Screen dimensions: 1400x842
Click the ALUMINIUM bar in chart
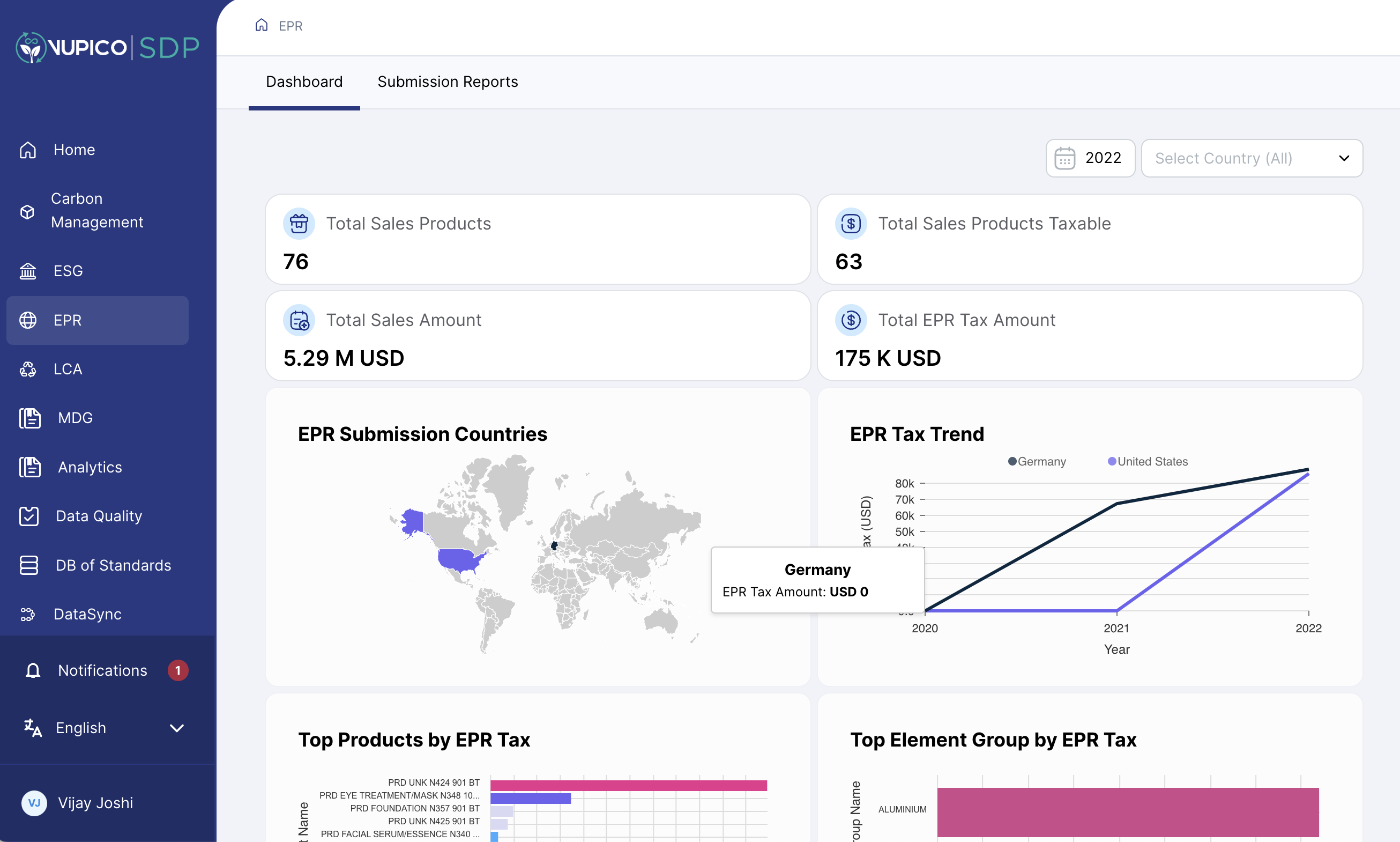tap(1127, 811)
